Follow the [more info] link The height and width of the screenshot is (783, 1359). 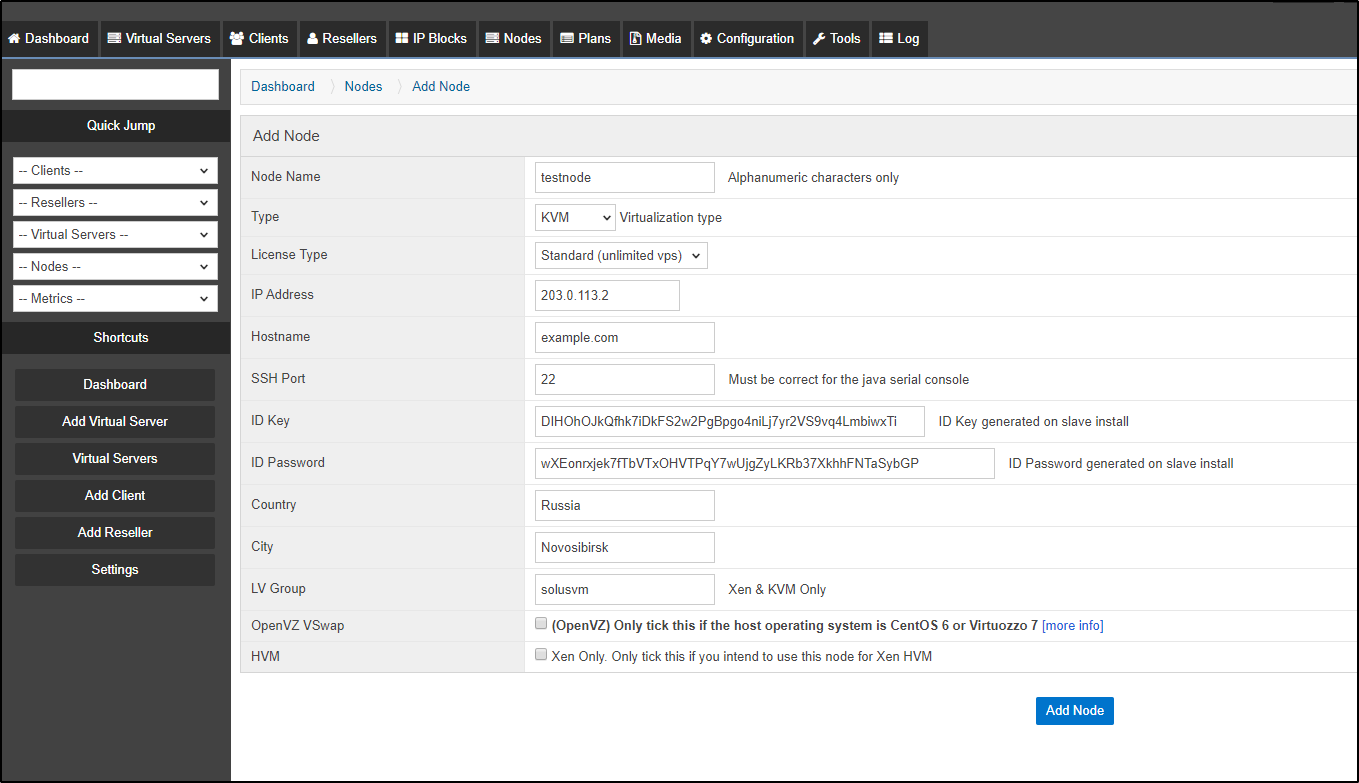point(1072,626)
